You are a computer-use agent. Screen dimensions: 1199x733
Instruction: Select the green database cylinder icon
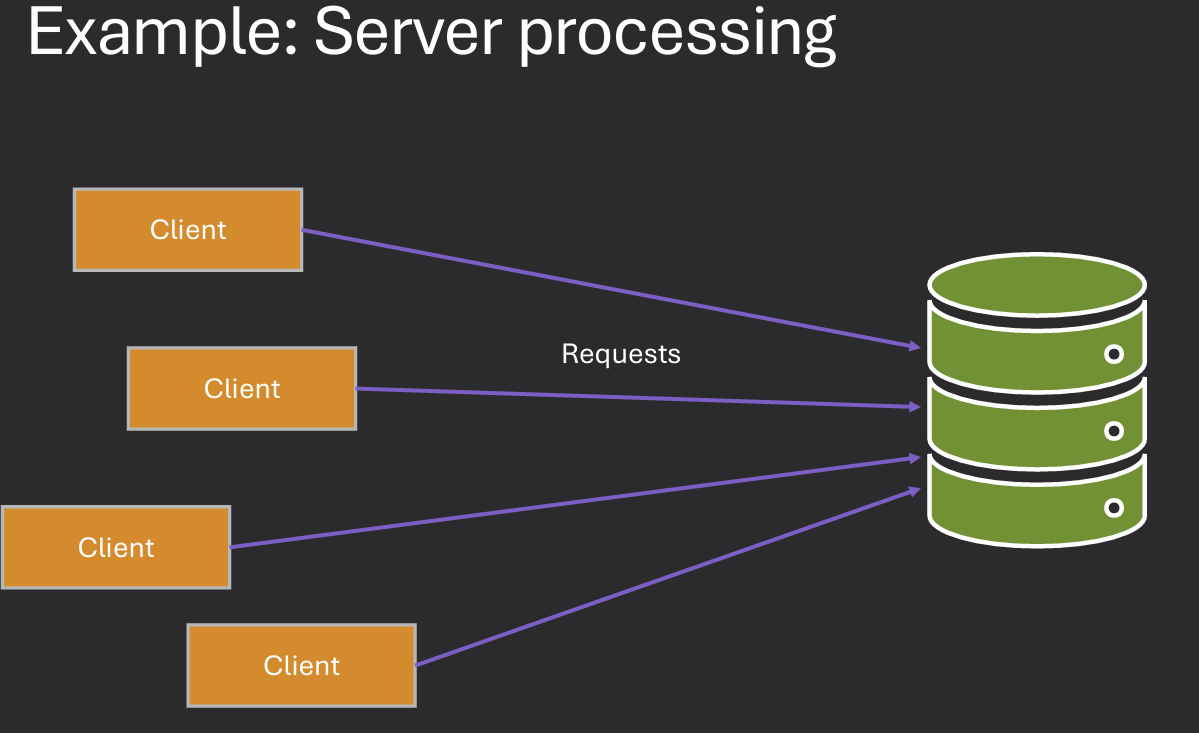click(1037, 400)
